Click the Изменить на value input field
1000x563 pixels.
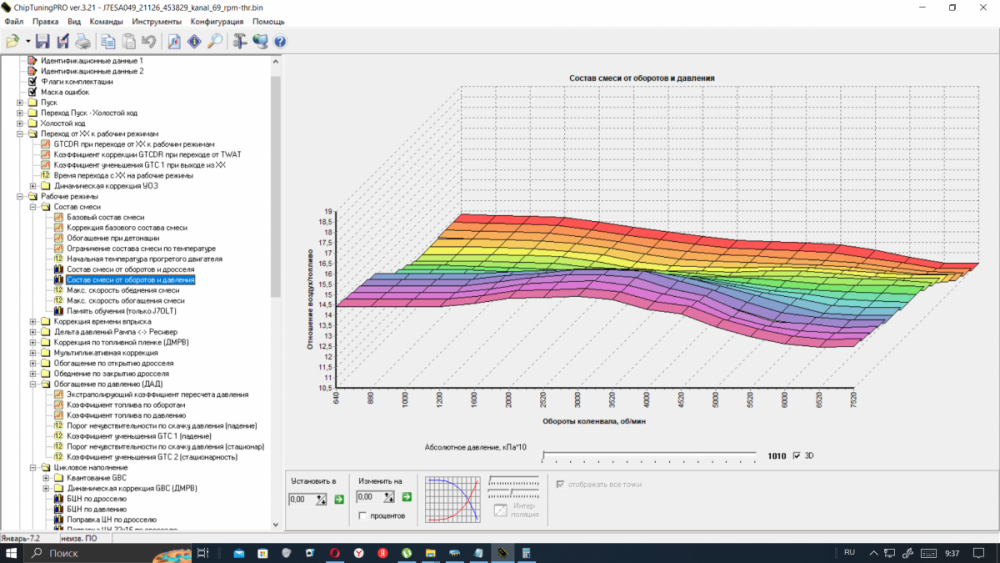coord(366,497)
